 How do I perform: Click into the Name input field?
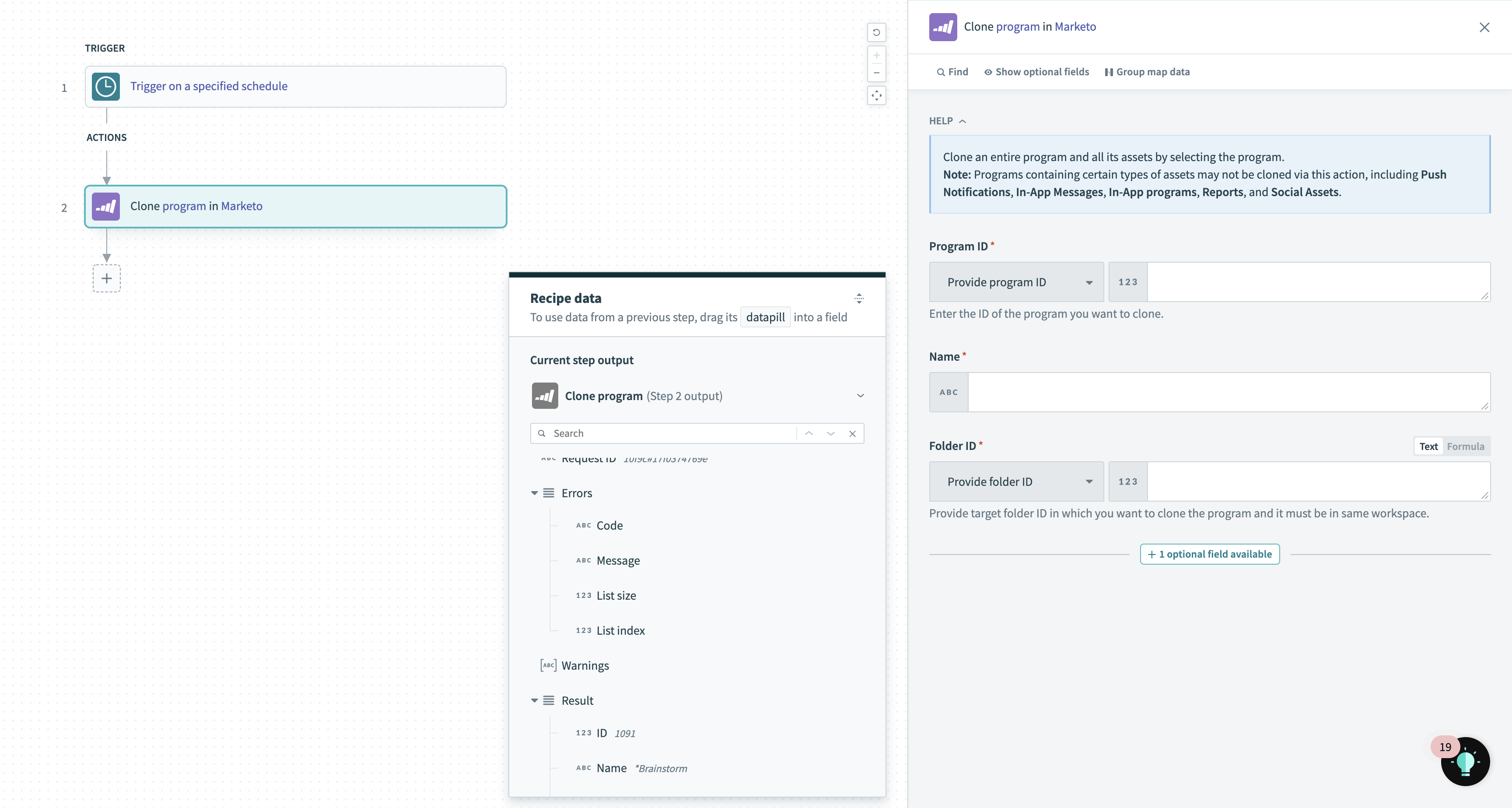coord(1228,392)
